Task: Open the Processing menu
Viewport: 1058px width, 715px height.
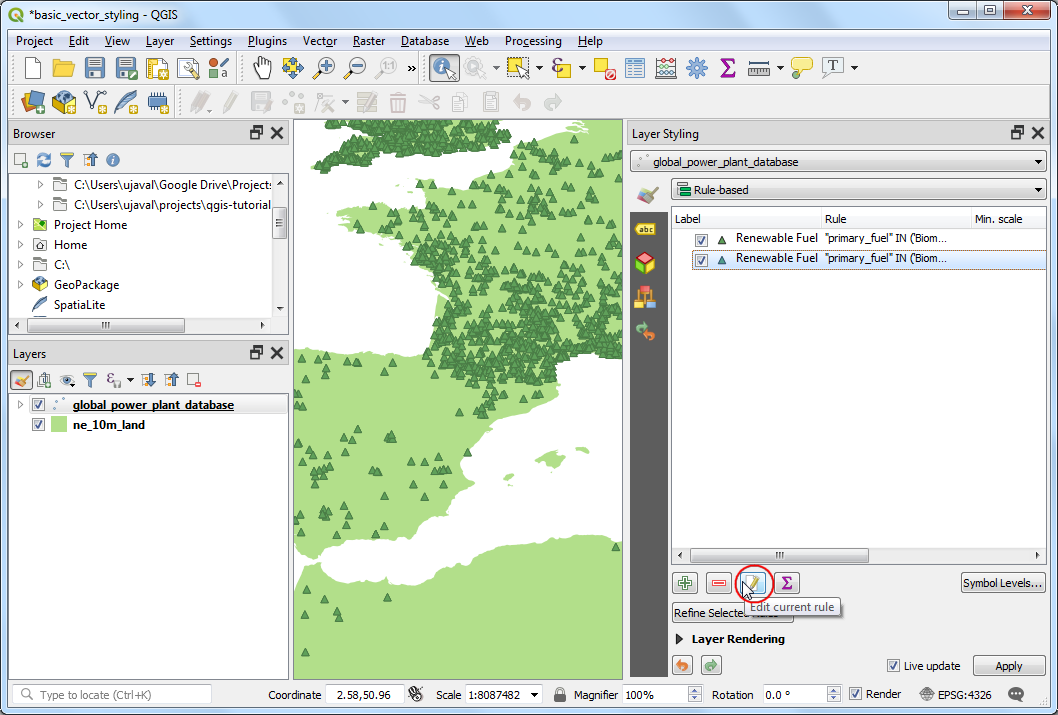Action: click(x=533, y=41)
